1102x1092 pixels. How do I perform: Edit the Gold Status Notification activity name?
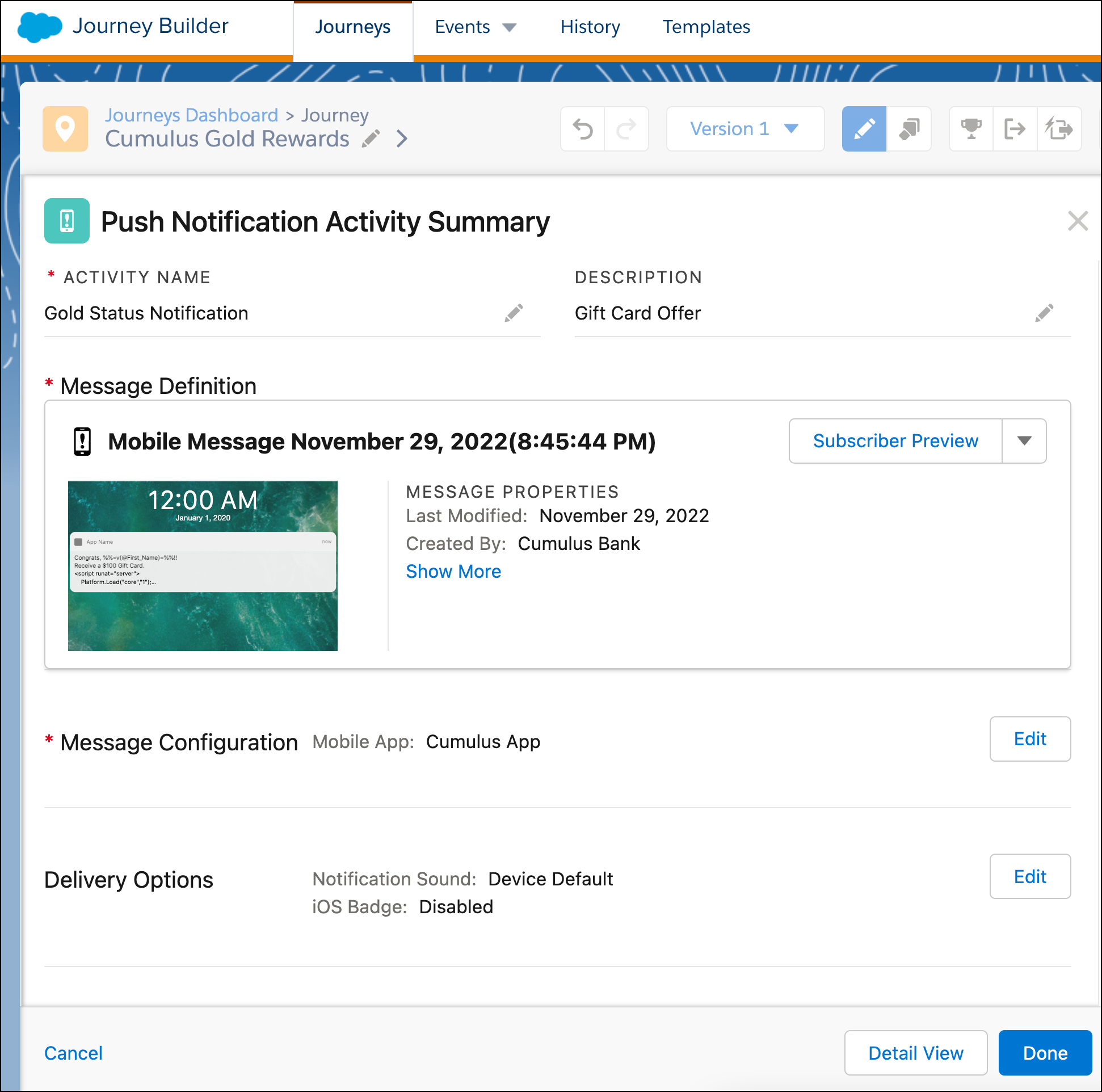click(514, 313)
